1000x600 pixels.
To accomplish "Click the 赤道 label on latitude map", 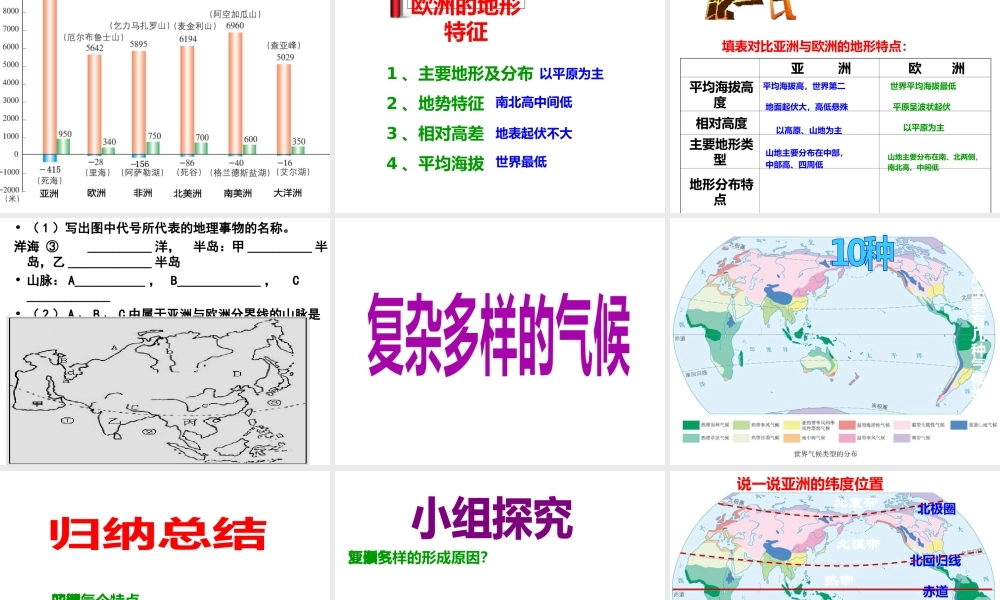I will point(935,591).
